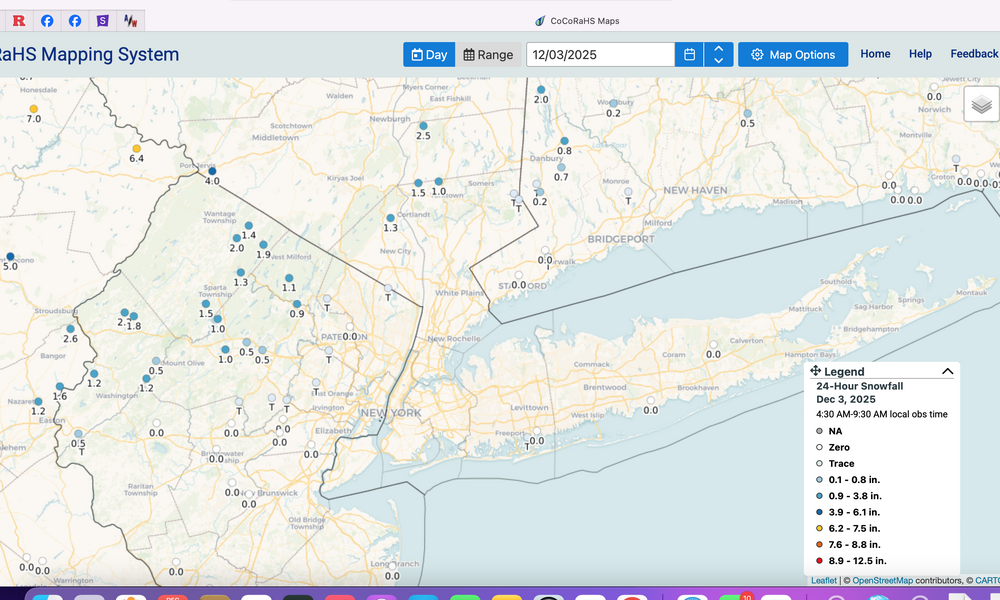Open the calendar date picker
Viewport: 1000px width, 600px height.
pyautogui.click(x=689, y=55)
